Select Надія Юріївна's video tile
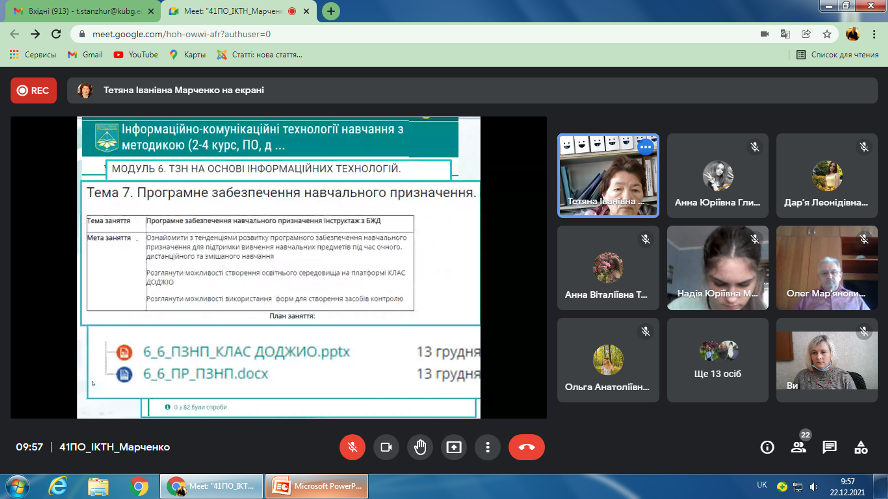The image size is (888, 499). coord(718,265)
